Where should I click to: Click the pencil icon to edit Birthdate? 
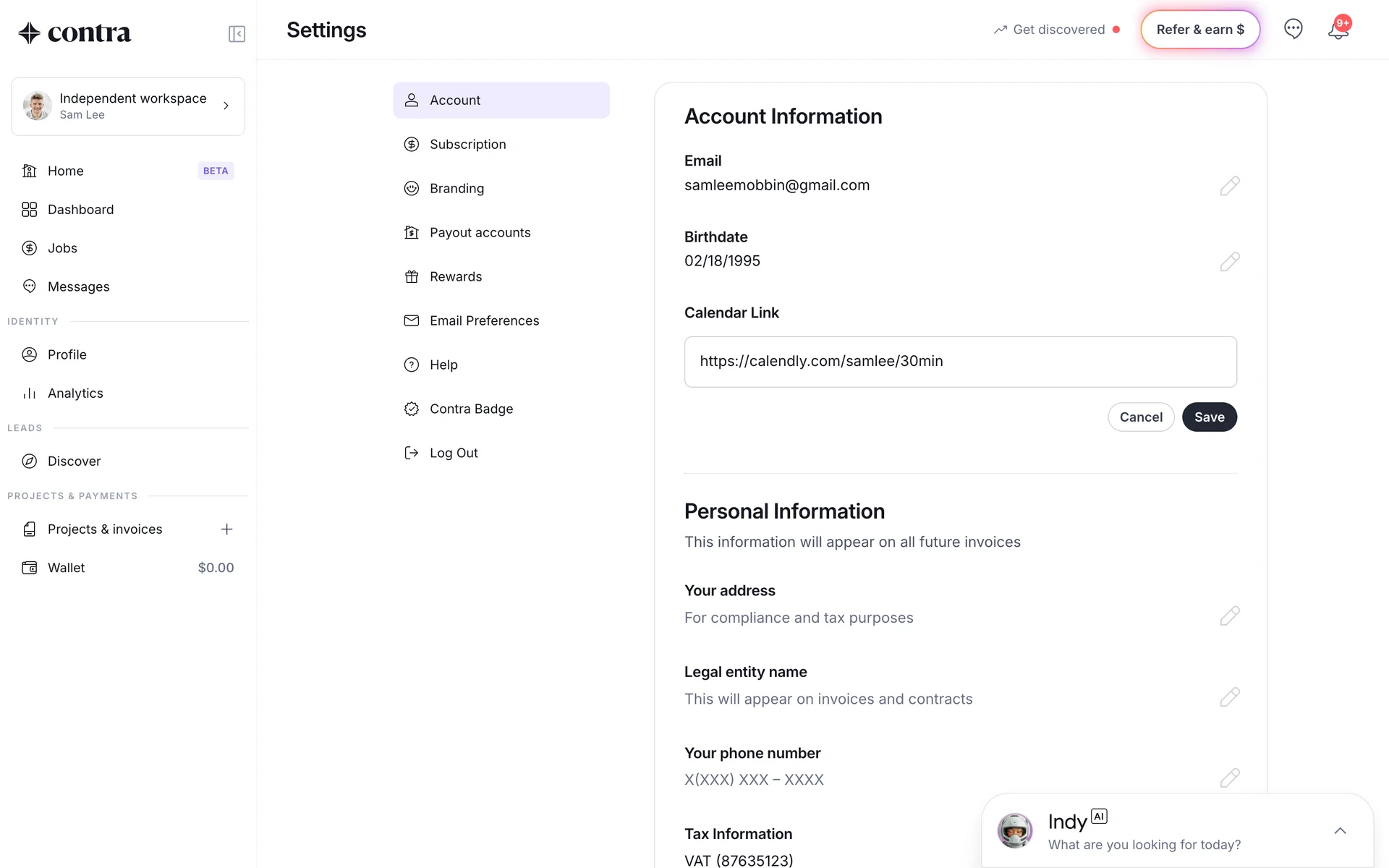(x=1229, y=262)
